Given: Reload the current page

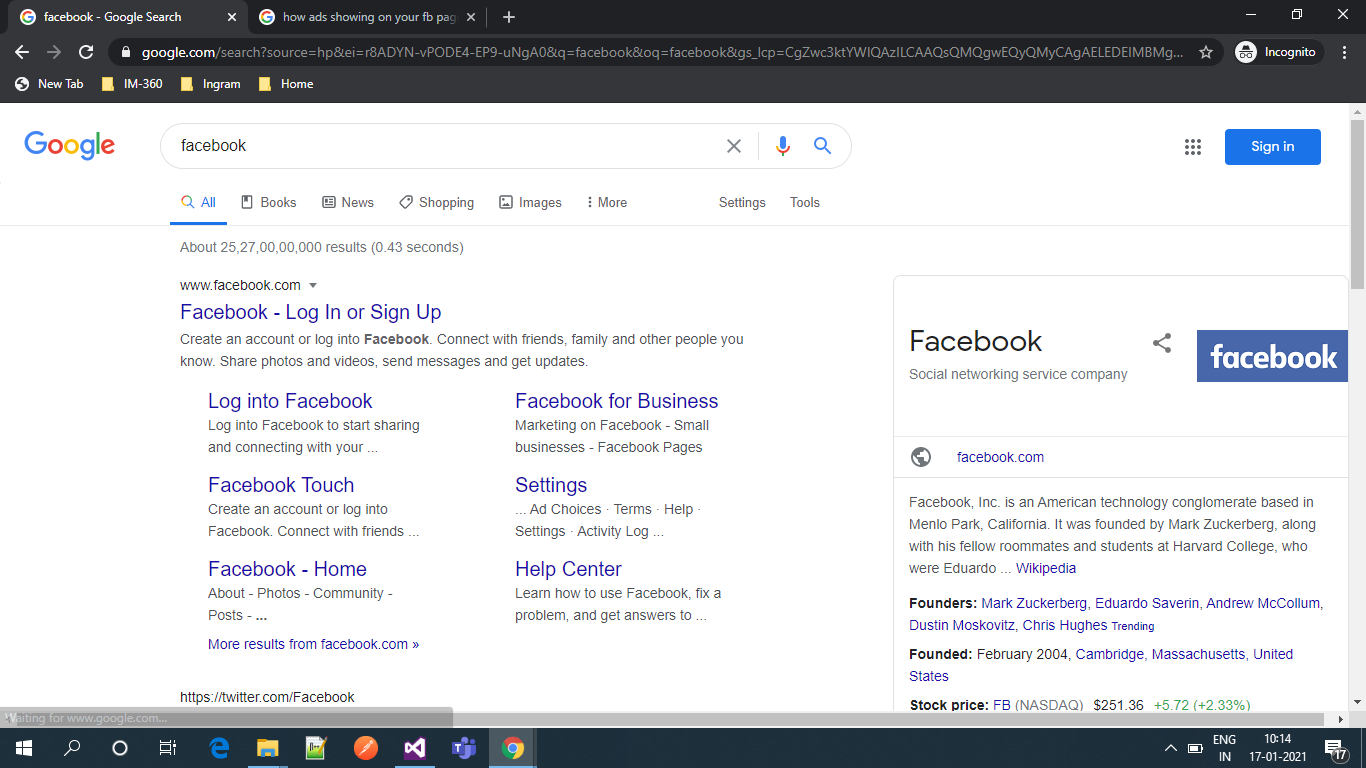Looking at the screenshot, I should 87,52.
